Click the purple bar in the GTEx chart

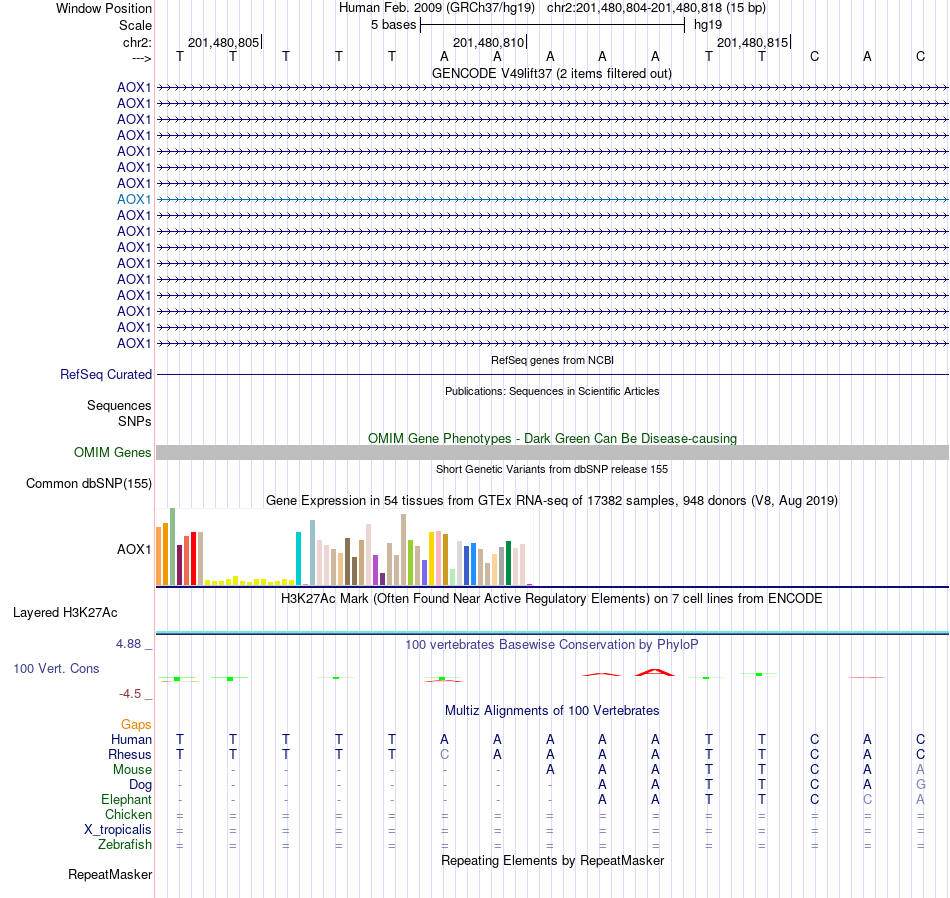point(375,570)
